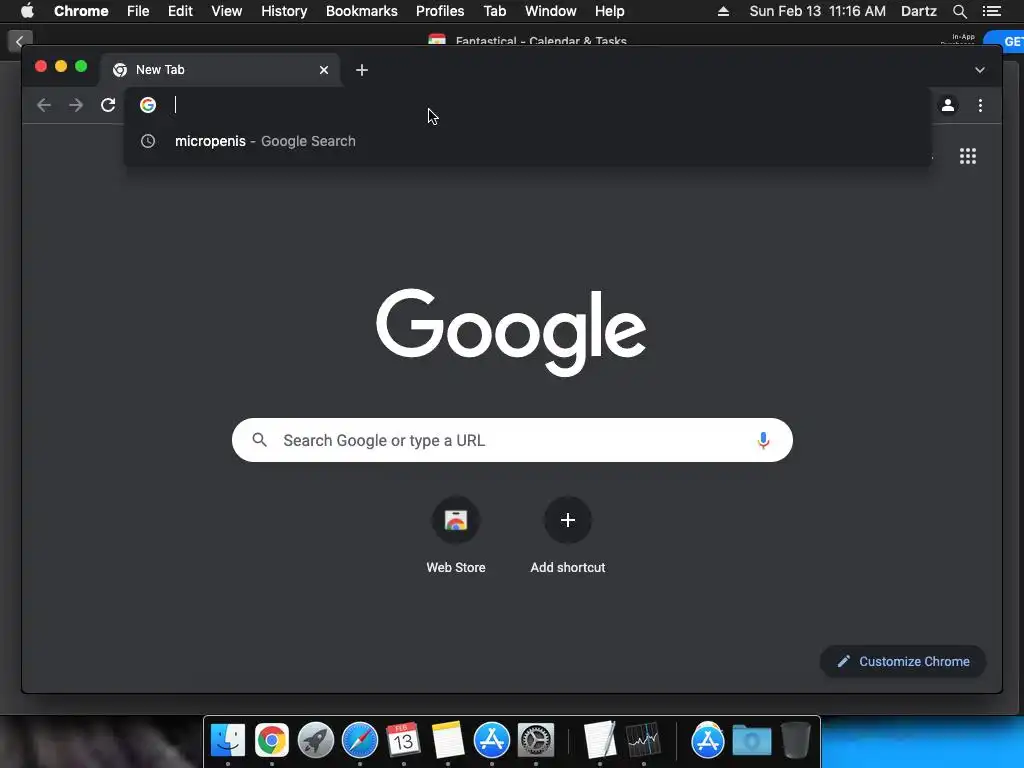This screenshot has height=768, width=1024.
Task: Open the App Store icon beside the folder
Action: (707, 741)
